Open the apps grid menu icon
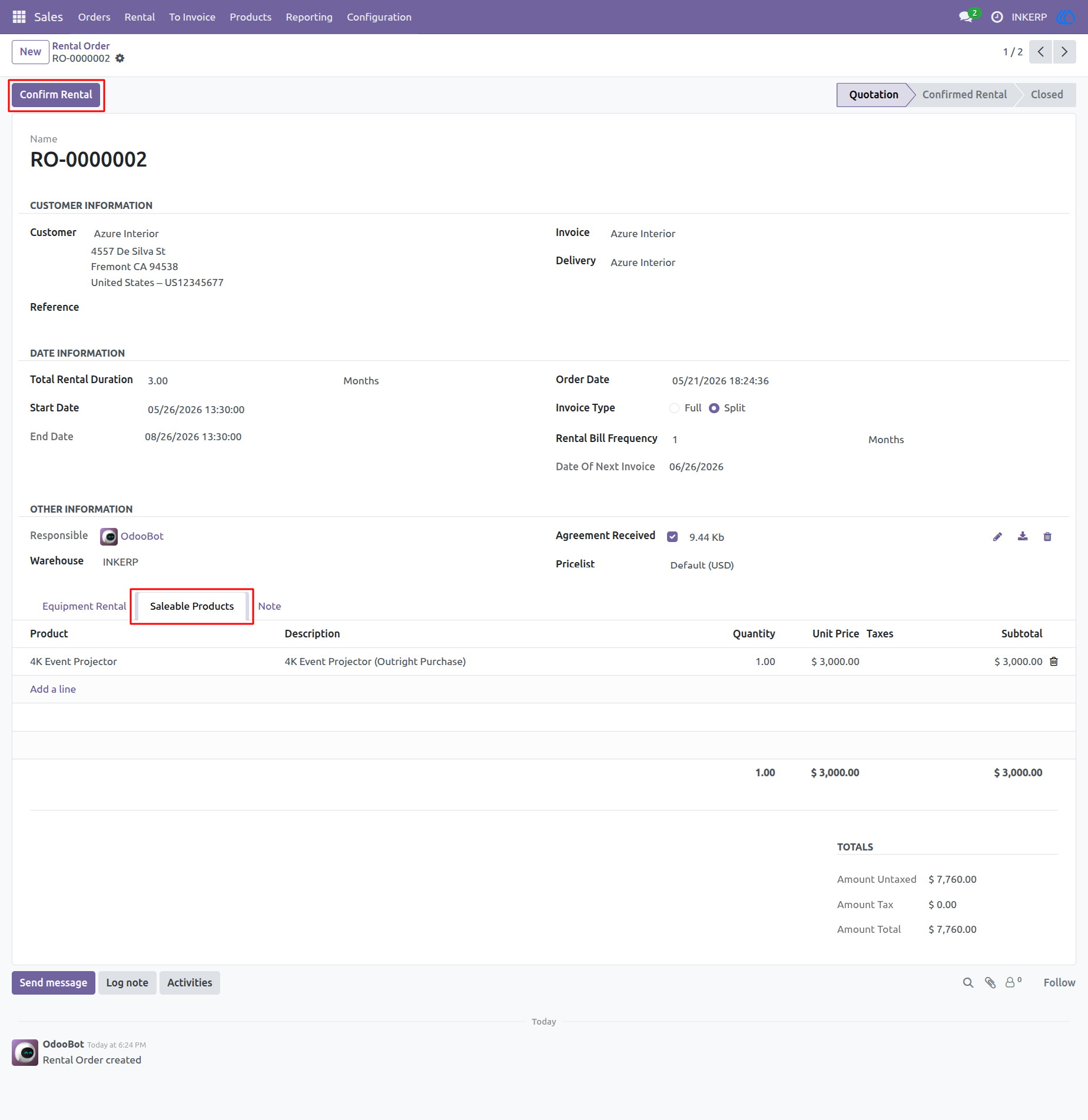The height and width of the screenshot is (1120, 1088). coord(19,17)
